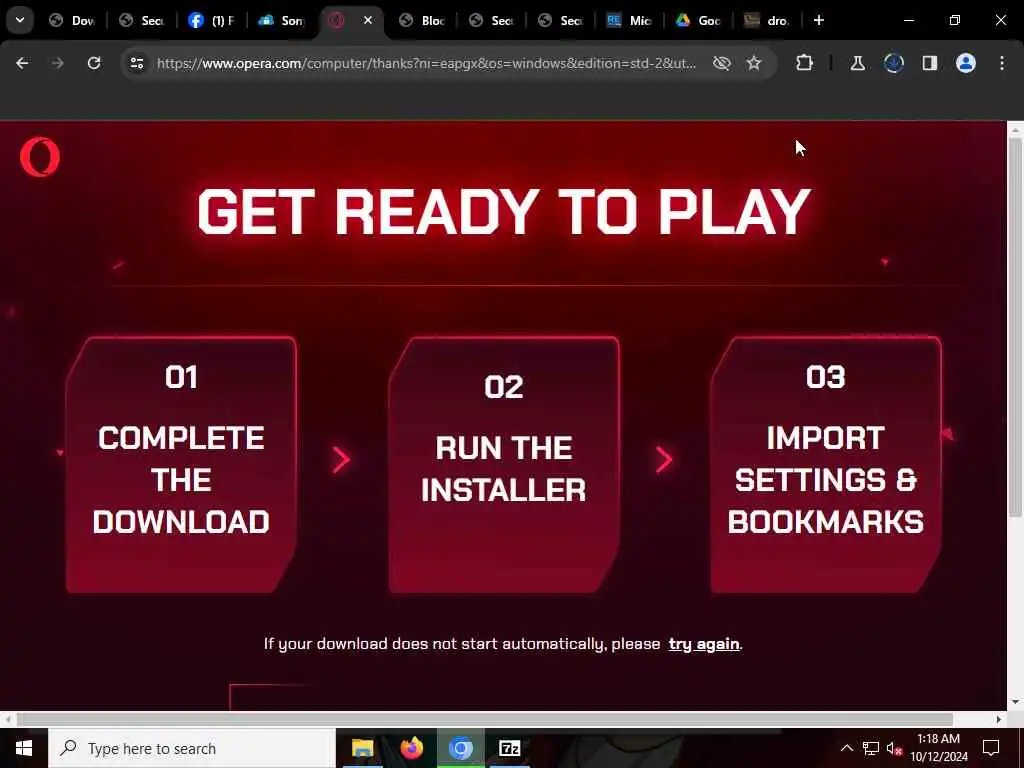Screen dimensions: 1024x768
Task: Reload the Opera download page
Action: tap(94, 63)
